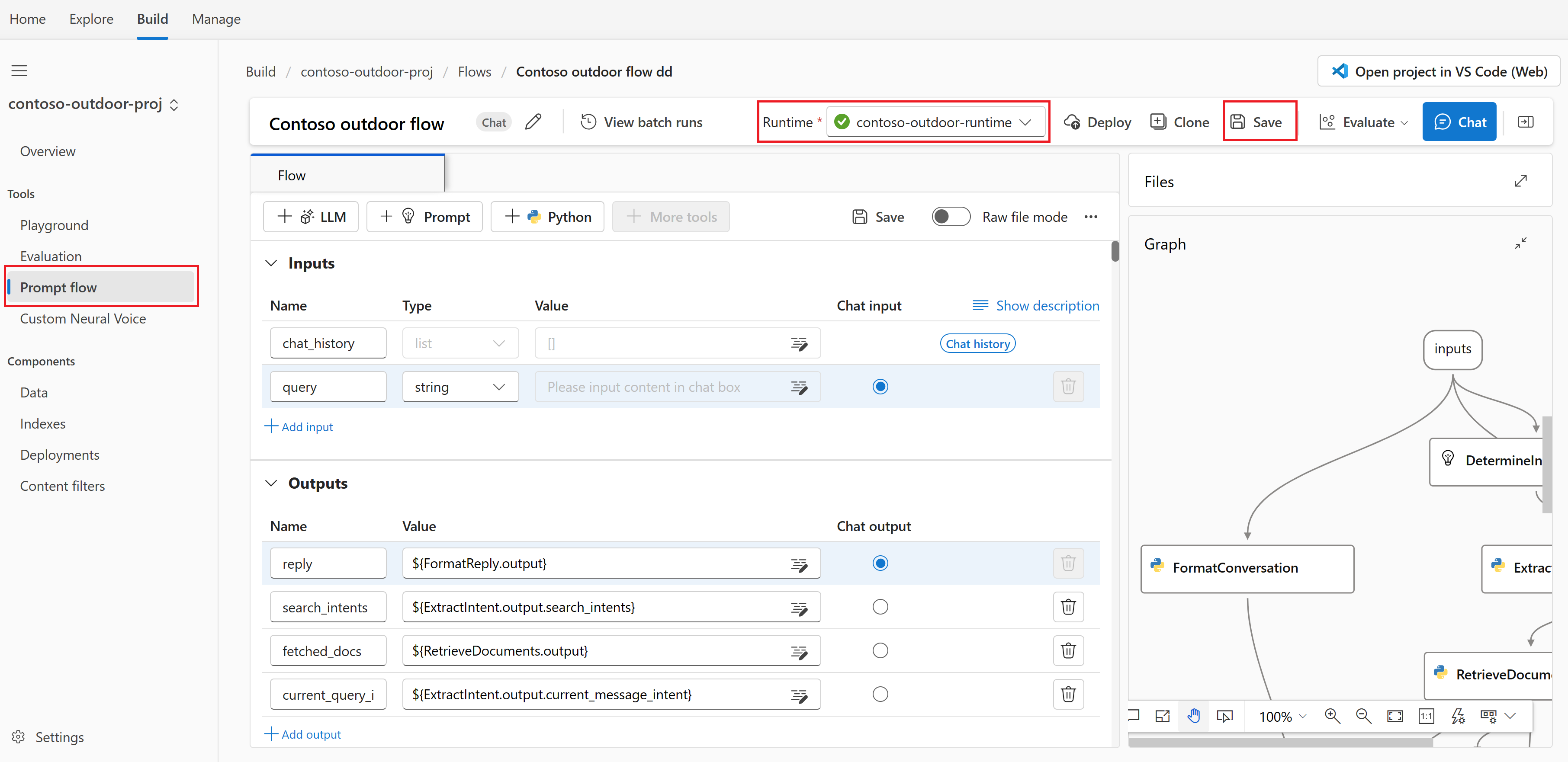Add a new output
1568x762 pixels.
pos(302,734)
